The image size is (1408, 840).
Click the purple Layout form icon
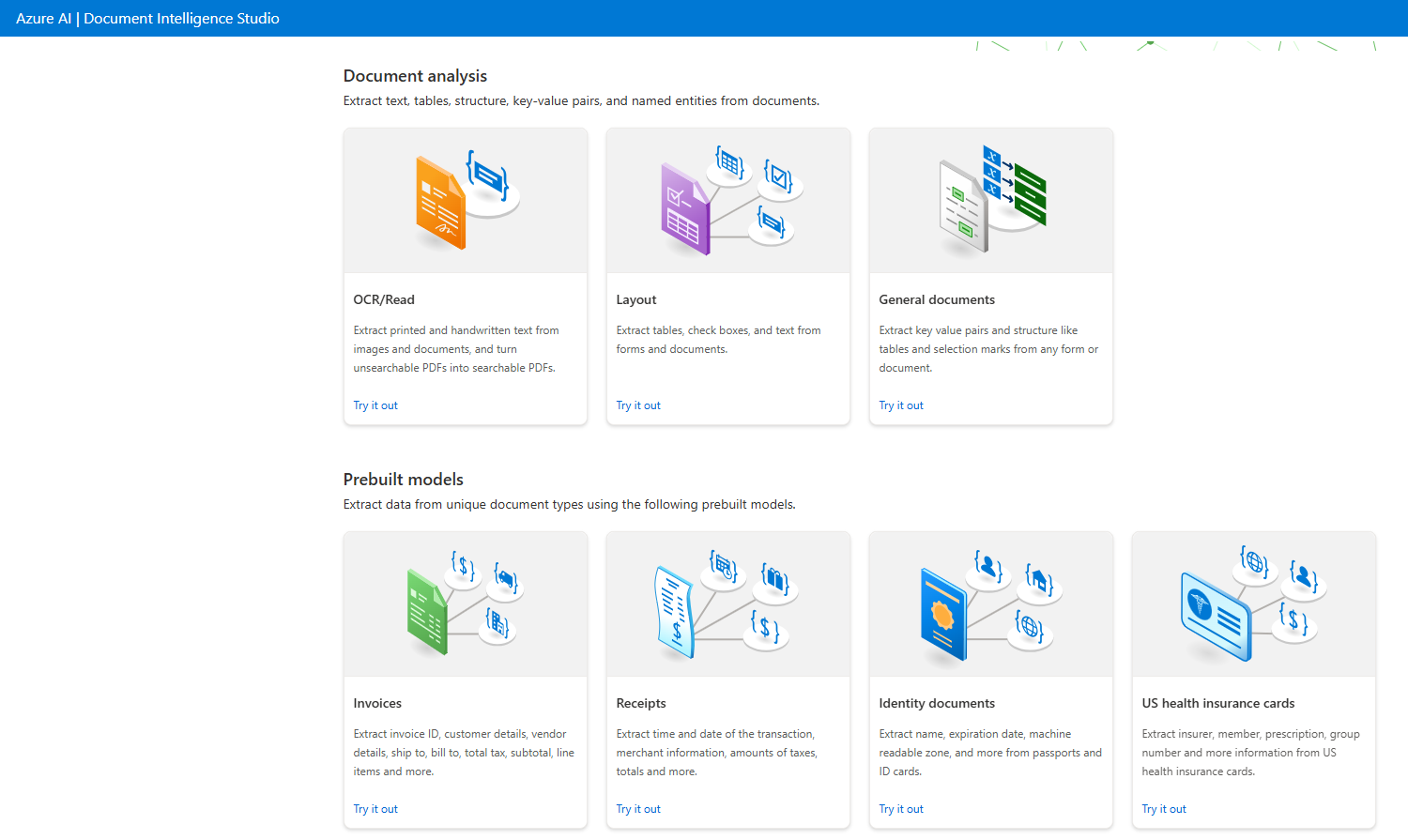click(x=684, y=209)
